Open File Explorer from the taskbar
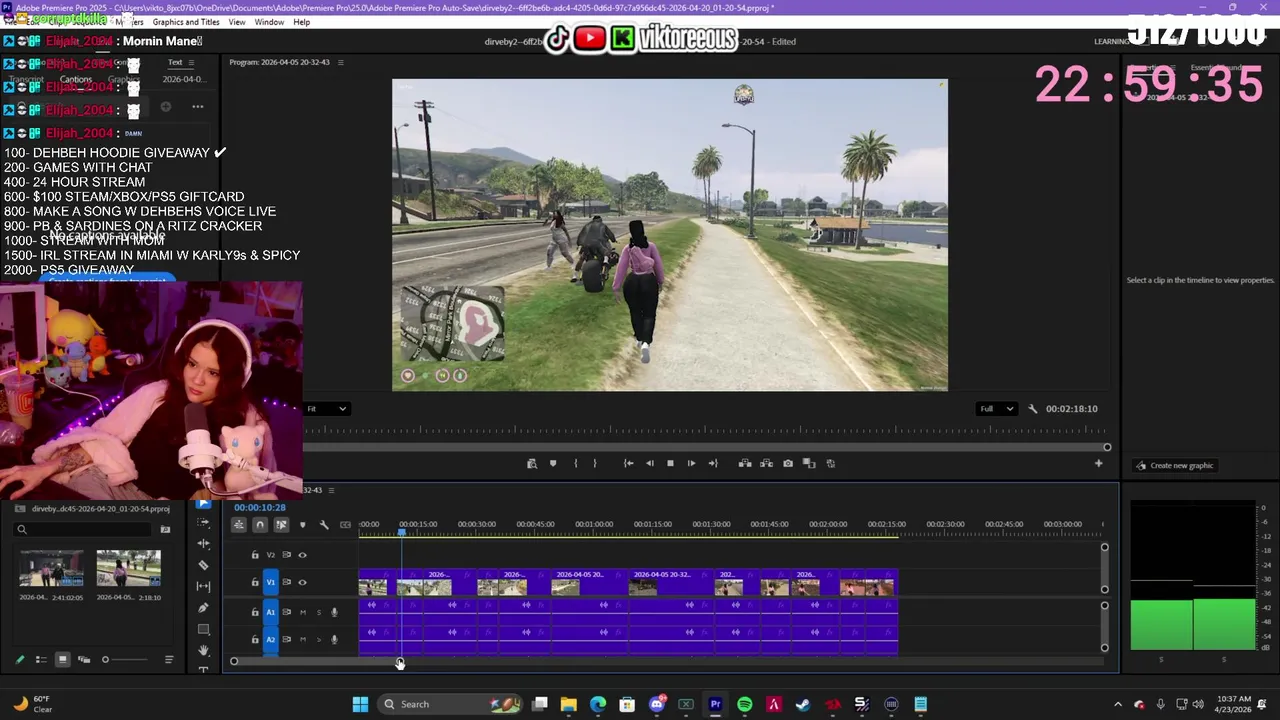 pos(568,704)
